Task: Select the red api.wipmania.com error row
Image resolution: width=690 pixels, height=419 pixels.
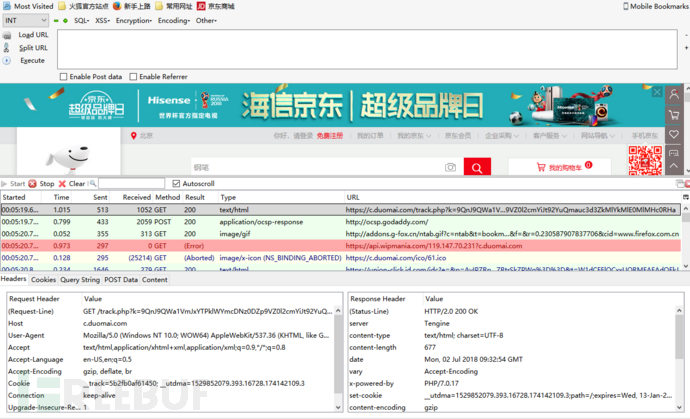Action: pyautogui.click(x=341, y=246)
